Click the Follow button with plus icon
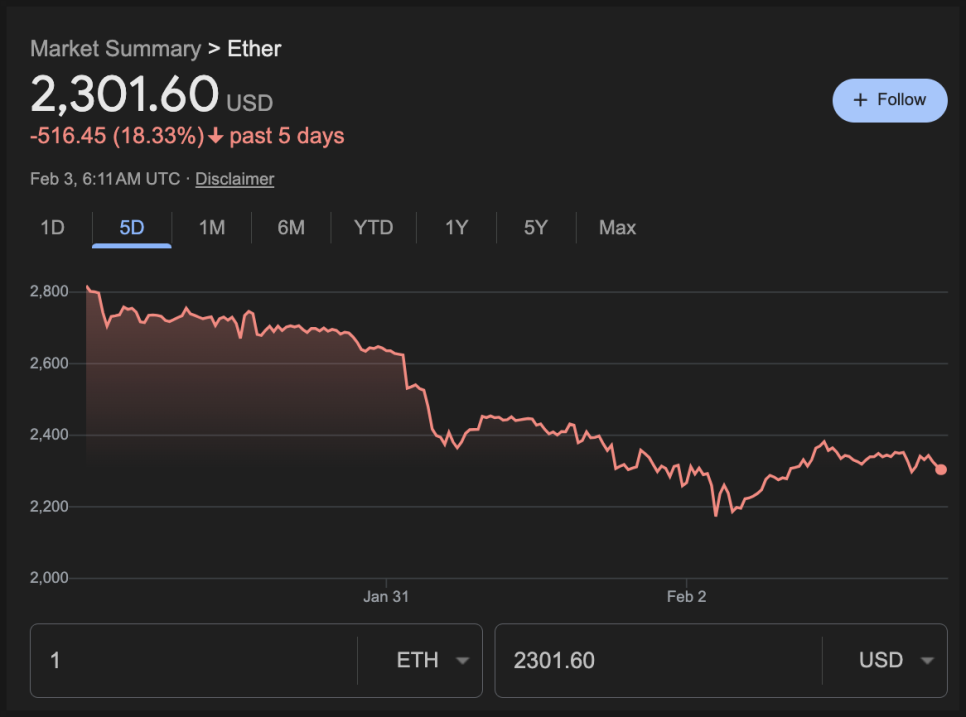This screenshot has width=966, height=717. click(x=889, y=100)
